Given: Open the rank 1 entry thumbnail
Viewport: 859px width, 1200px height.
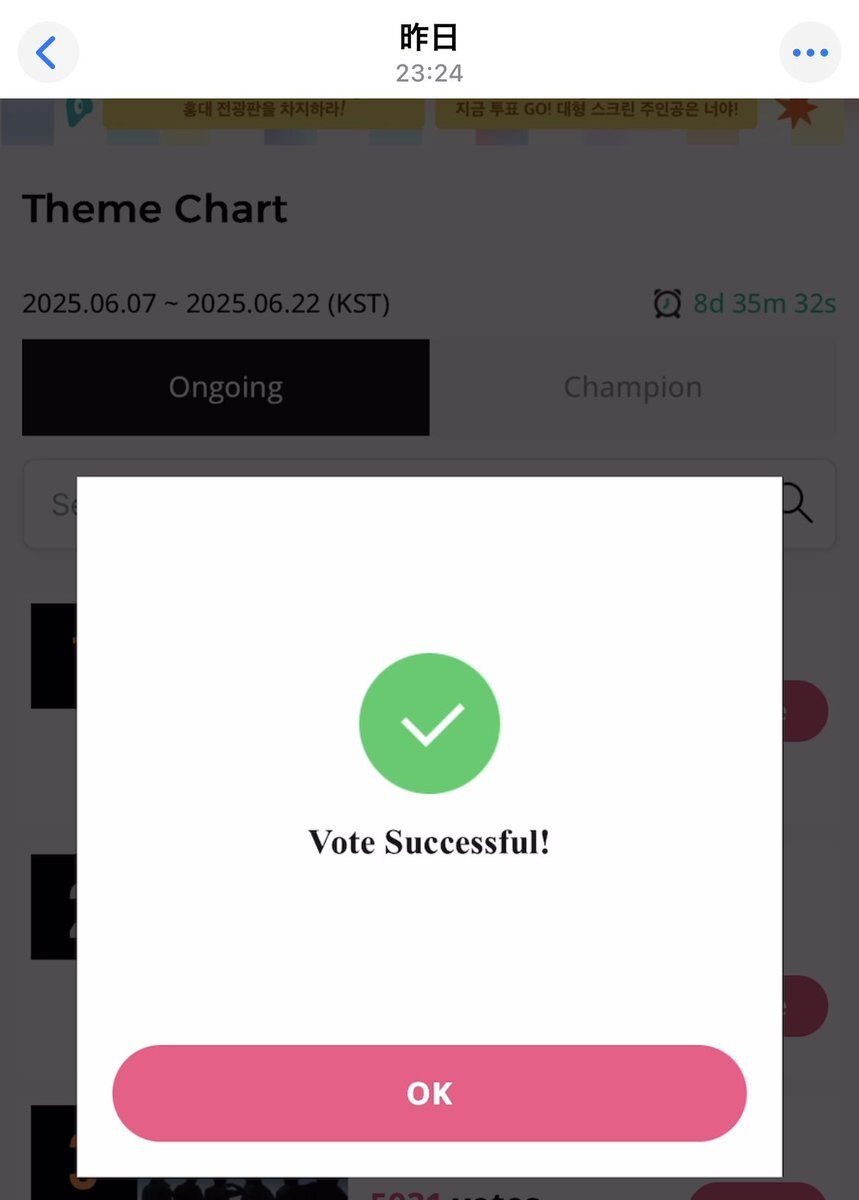Looking at the screenshot, I should (x=54, y=656).
